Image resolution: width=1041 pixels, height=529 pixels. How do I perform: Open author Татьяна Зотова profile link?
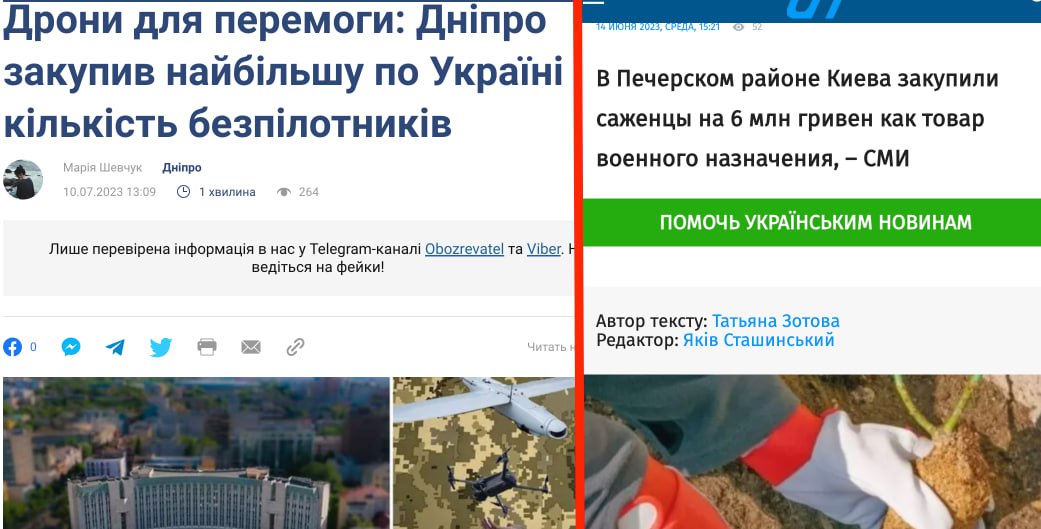[x=775, y=321]
